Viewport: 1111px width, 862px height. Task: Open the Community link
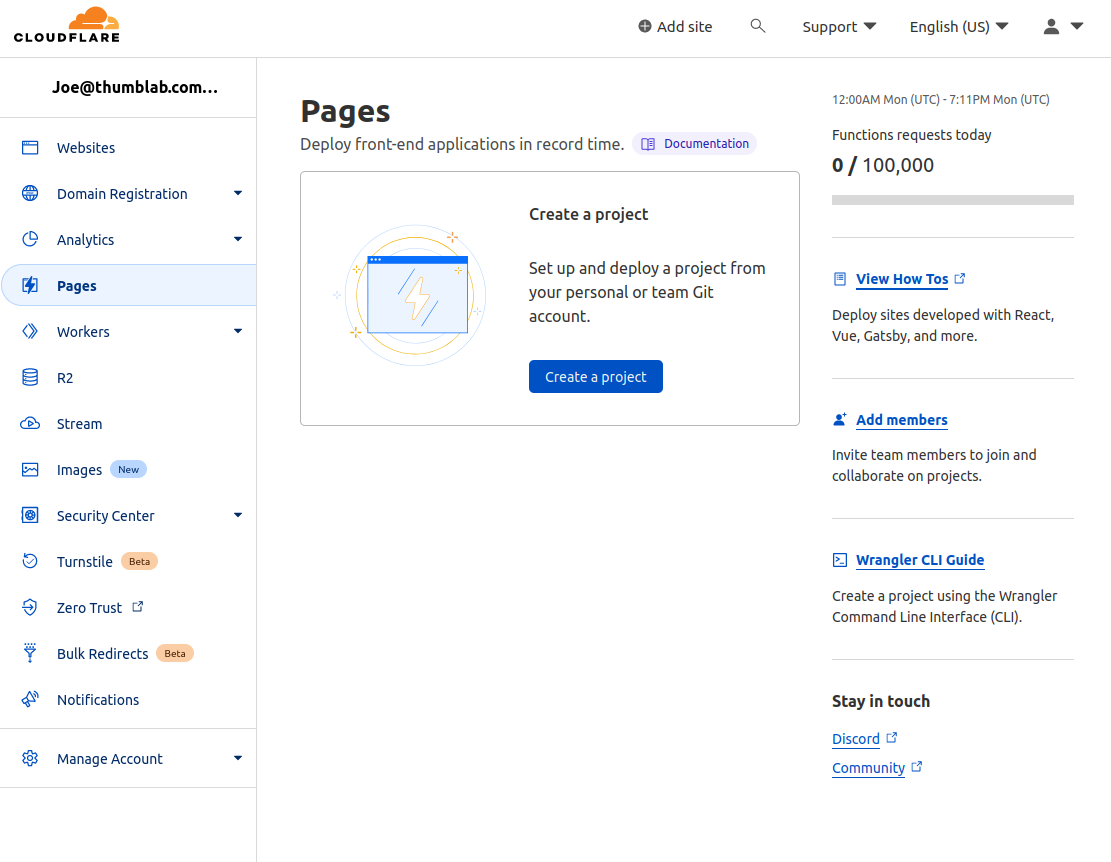(x=868, y=768)
